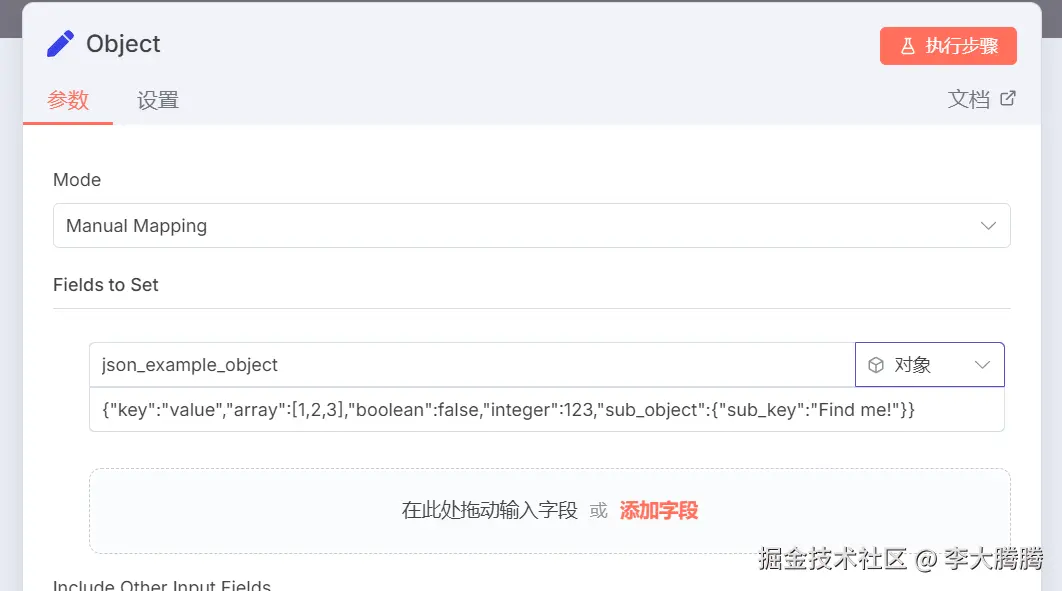1062x591 pixels.
Task: Open the 设置 tab
Action: tap(158, 100)
